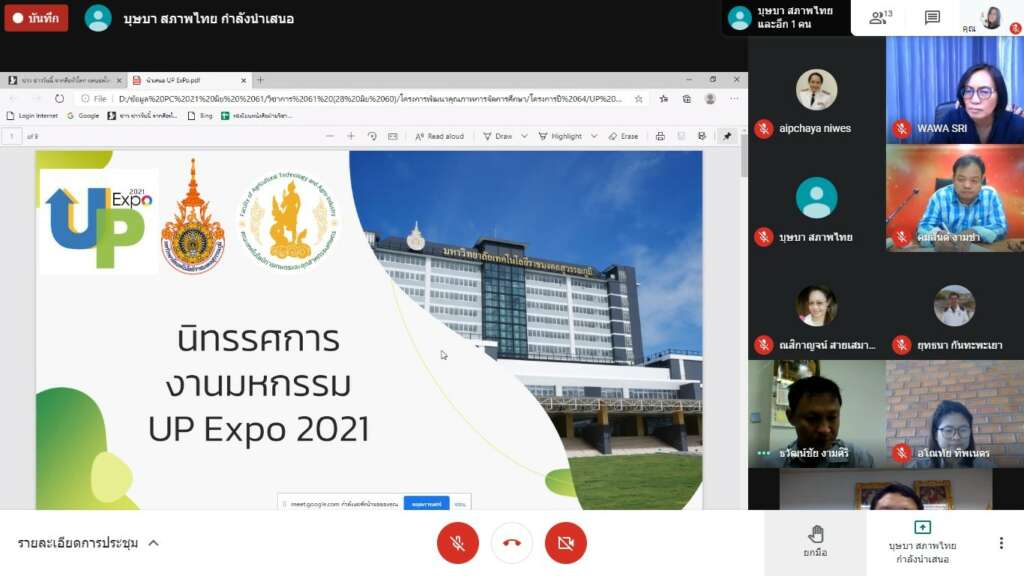This screenshot has width=1024, height=576.
Task: Open Draw tool dropdown arrow
Action: tap(524, 136)
